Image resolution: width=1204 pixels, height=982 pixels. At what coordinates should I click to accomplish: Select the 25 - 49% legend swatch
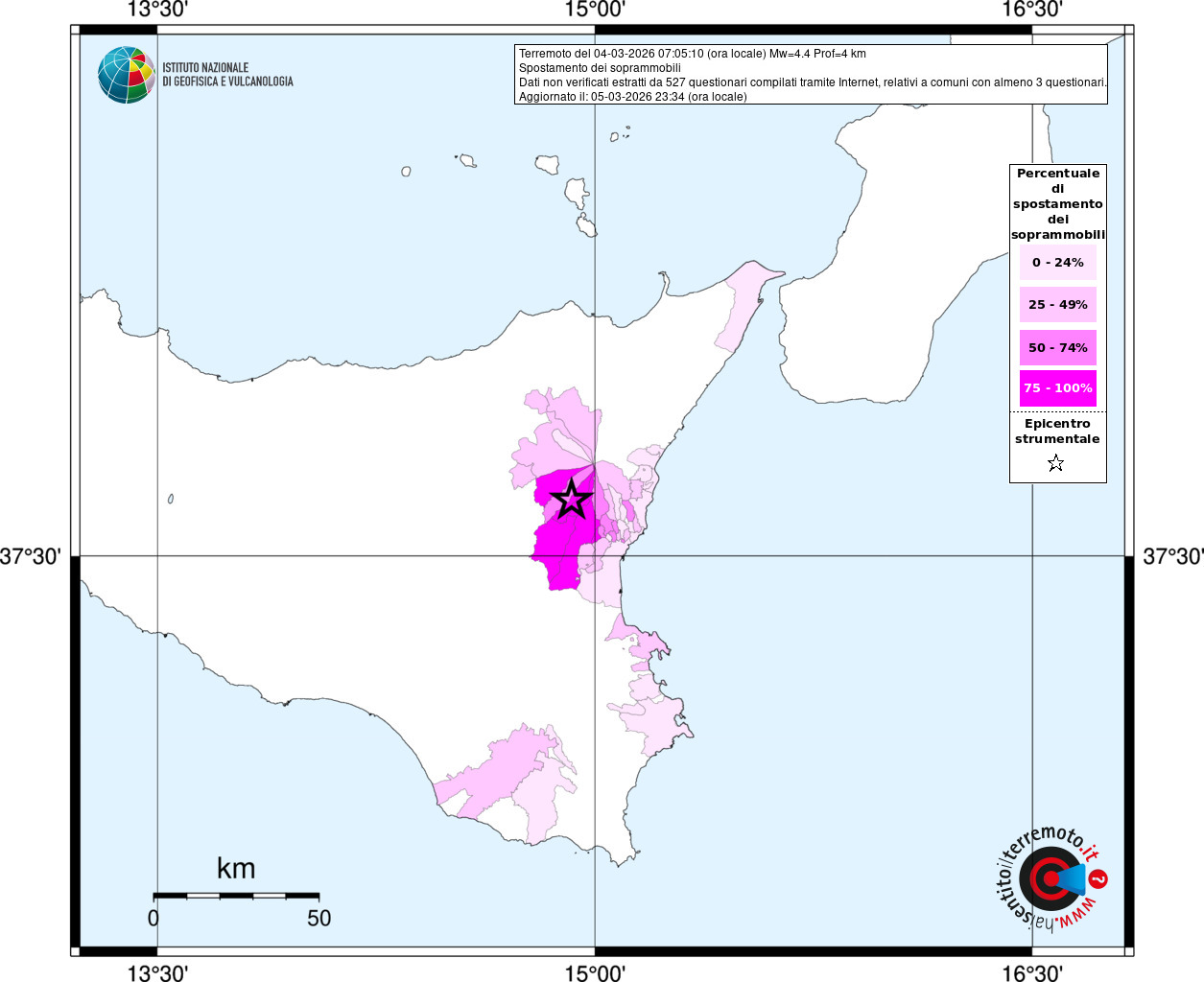click(1058, 305)
